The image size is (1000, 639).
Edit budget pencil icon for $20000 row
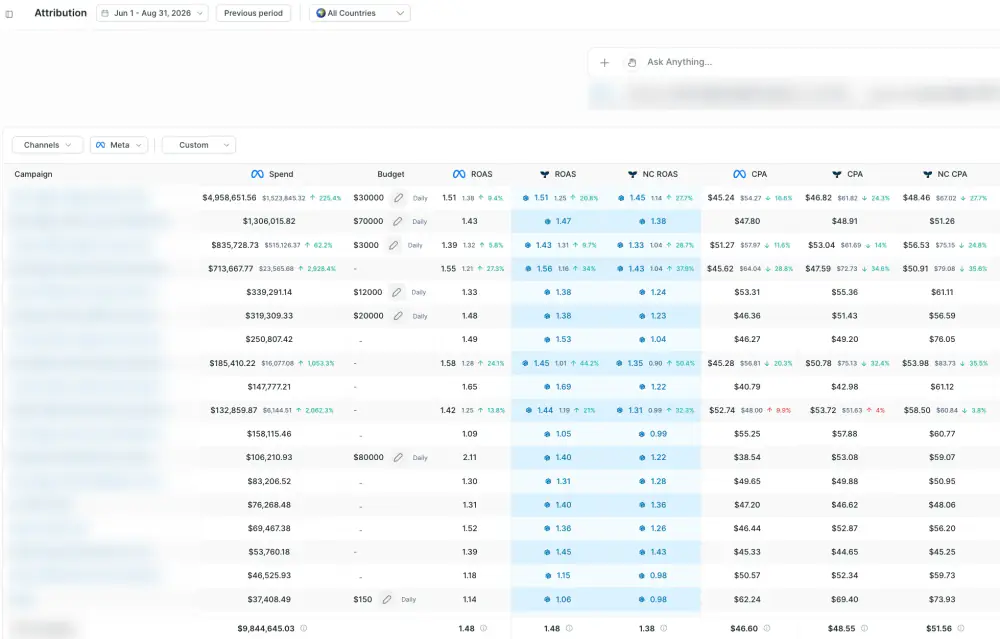tap(398, 316)
